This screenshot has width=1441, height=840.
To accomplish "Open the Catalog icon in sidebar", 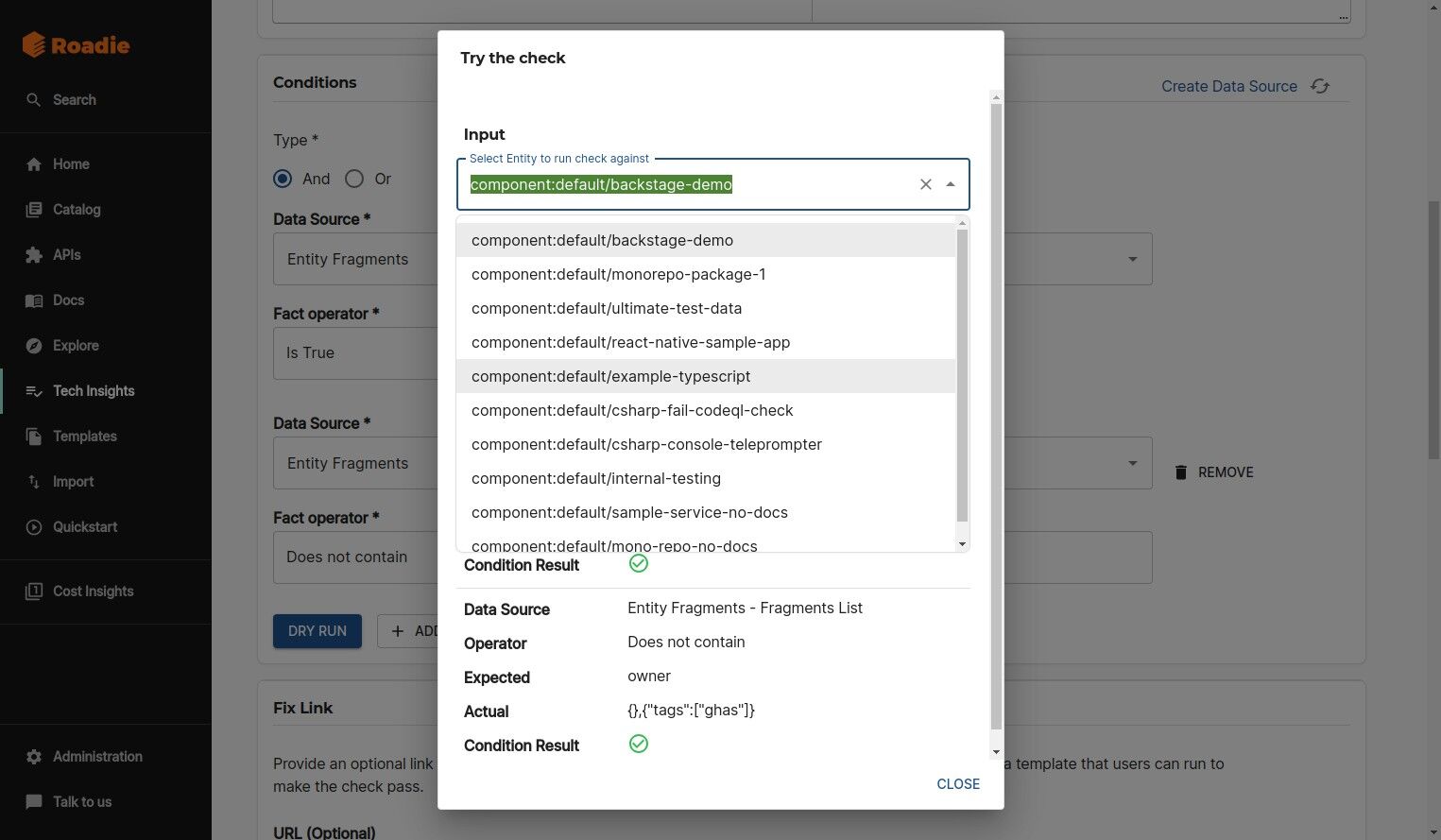I will tap(34, 210).
